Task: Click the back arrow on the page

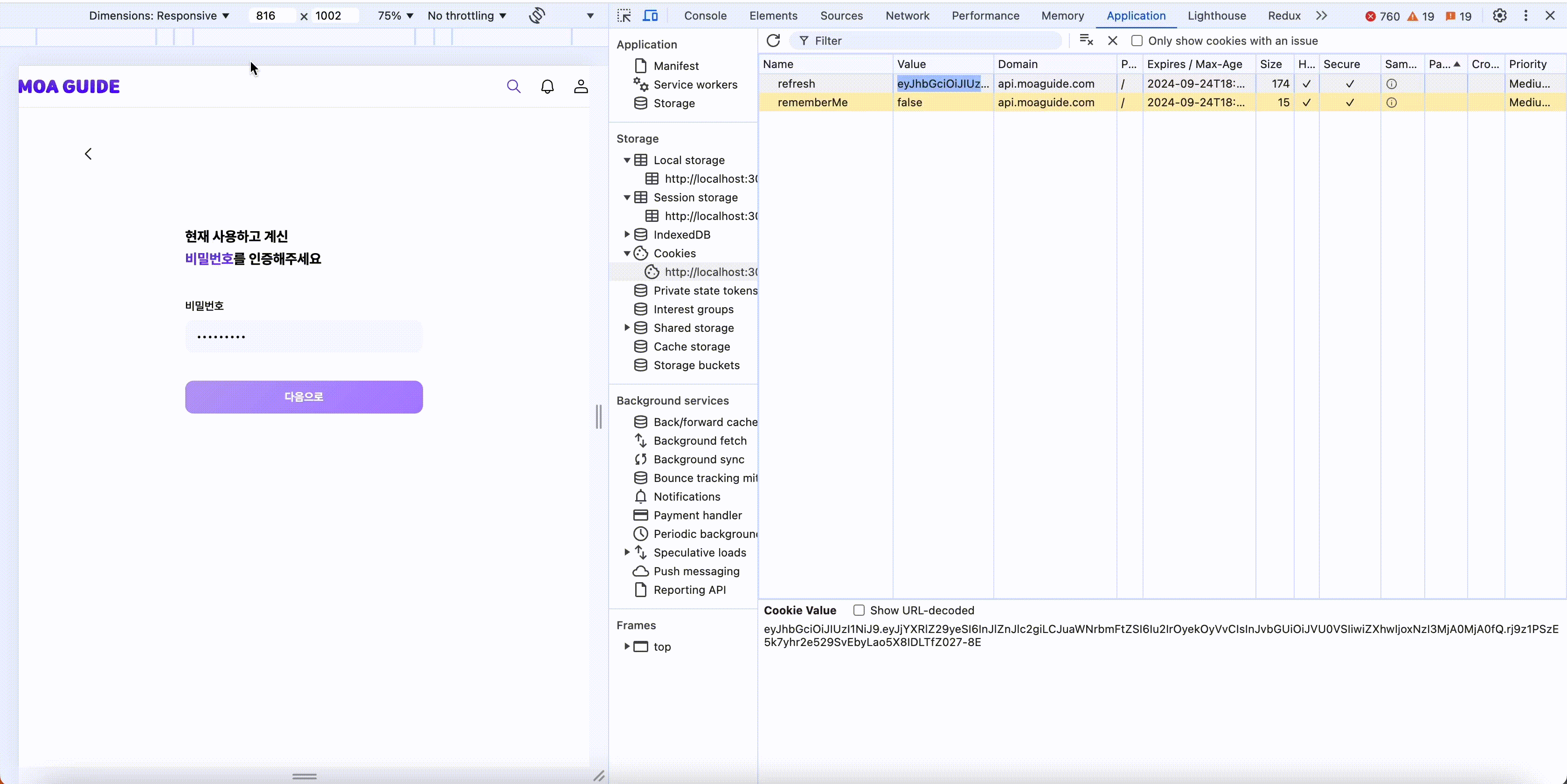Action: [88, 154]
